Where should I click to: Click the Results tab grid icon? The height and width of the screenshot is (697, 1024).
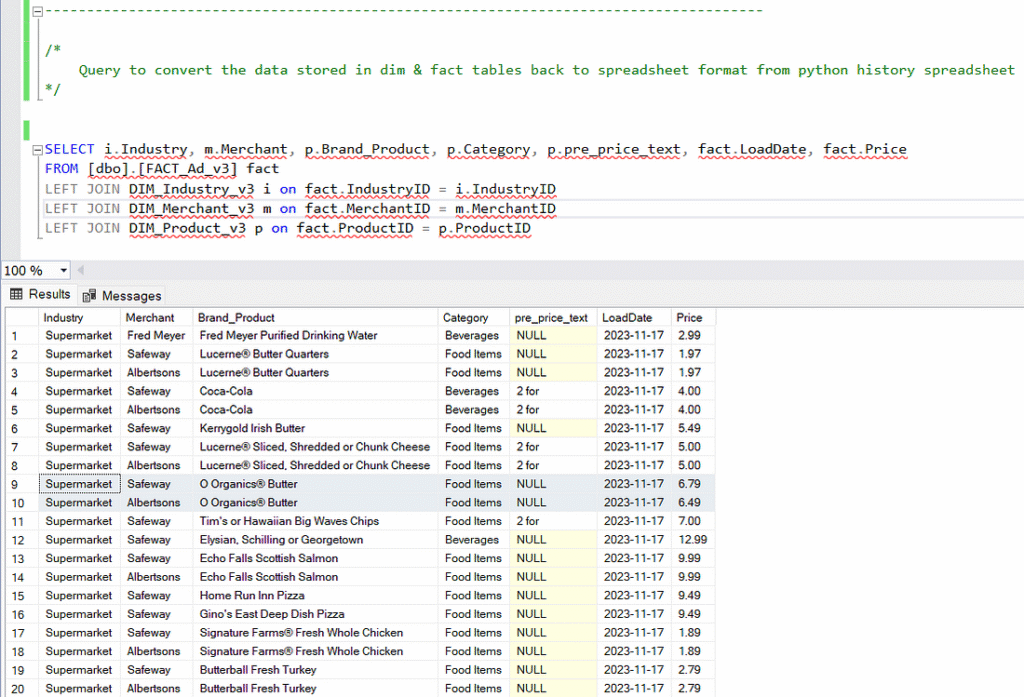(16, 294)
